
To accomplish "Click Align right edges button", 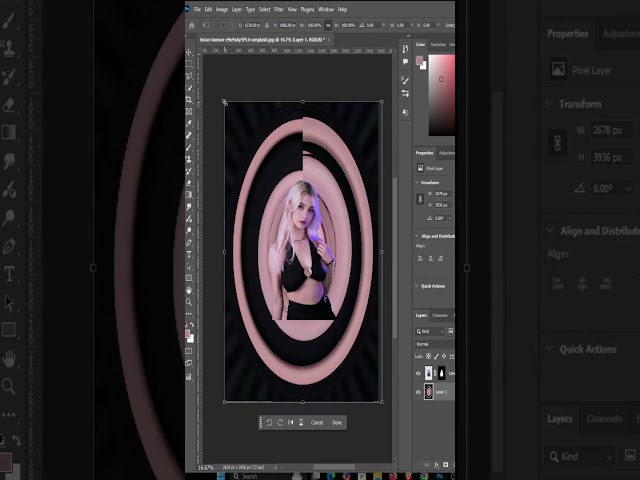I will (x=441, y=258).
